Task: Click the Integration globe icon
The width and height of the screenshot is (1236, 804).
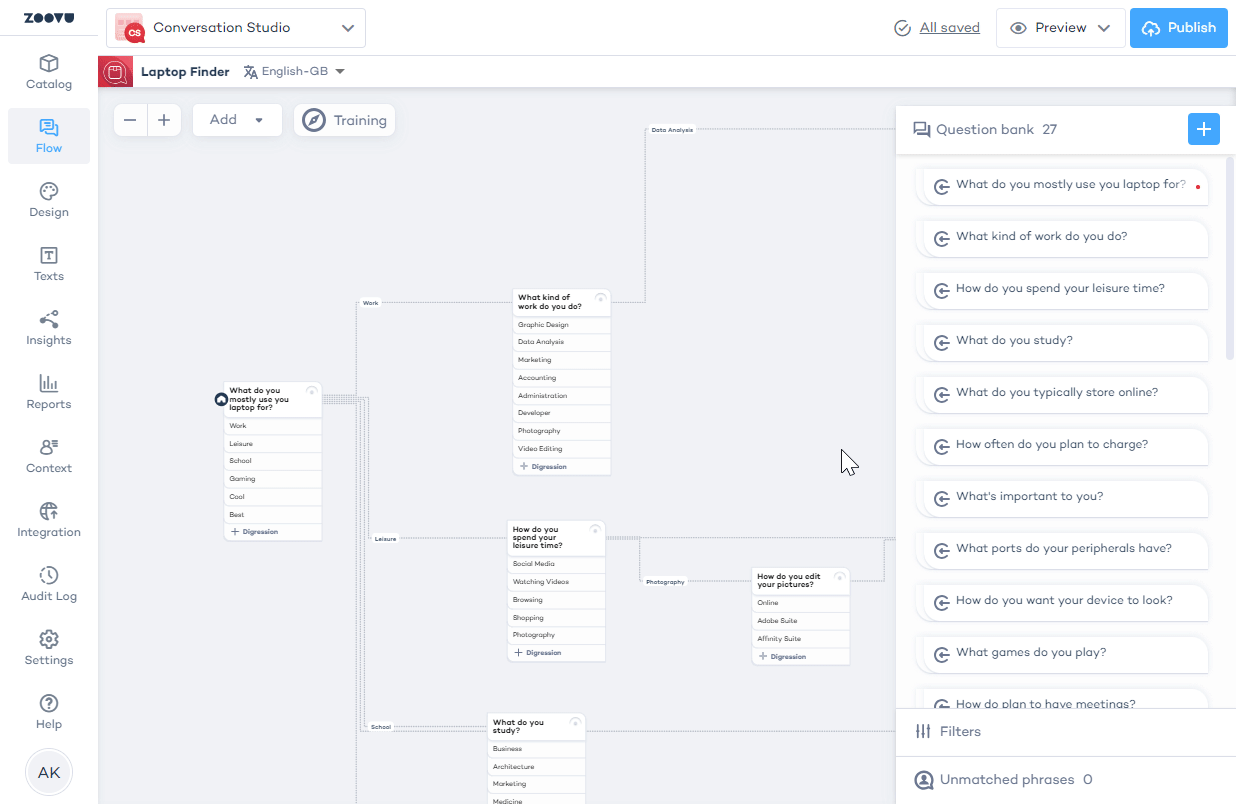Action: pos(49,511)
